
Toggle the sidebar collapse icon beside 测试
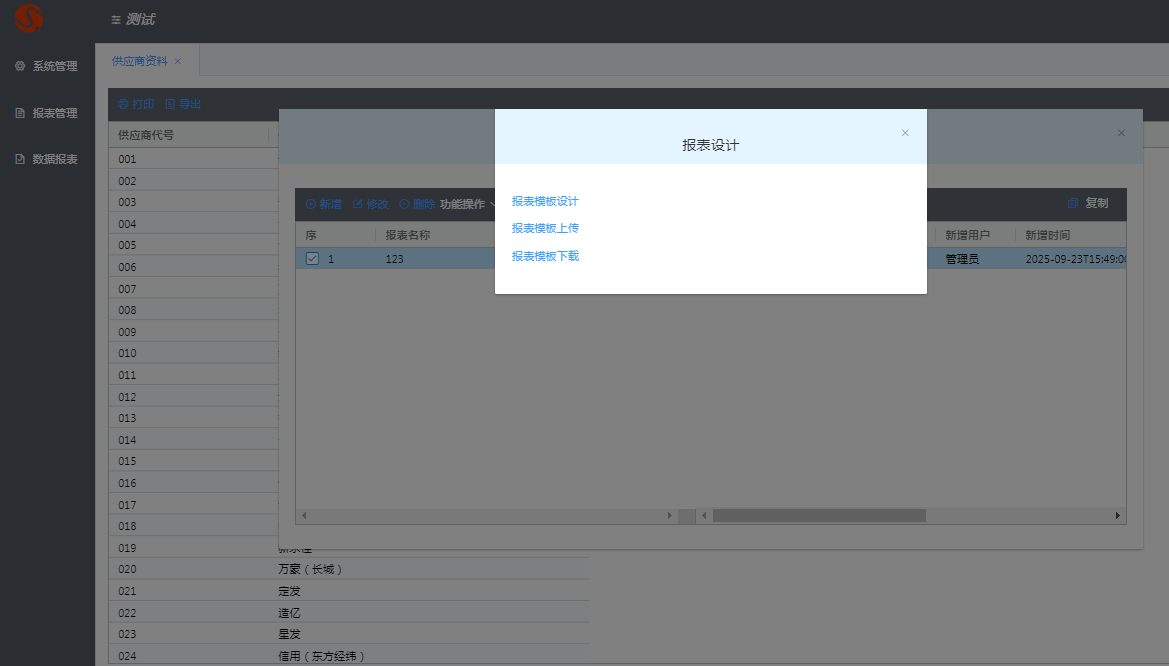(116, 20)
